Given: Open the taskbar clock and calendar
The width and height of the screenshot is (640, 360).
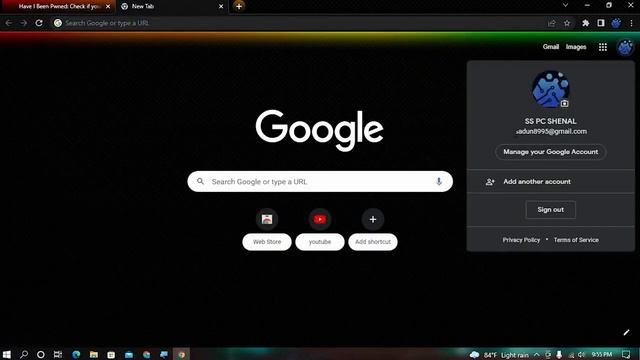Looking at the screenshot, I should coord(602,354).
